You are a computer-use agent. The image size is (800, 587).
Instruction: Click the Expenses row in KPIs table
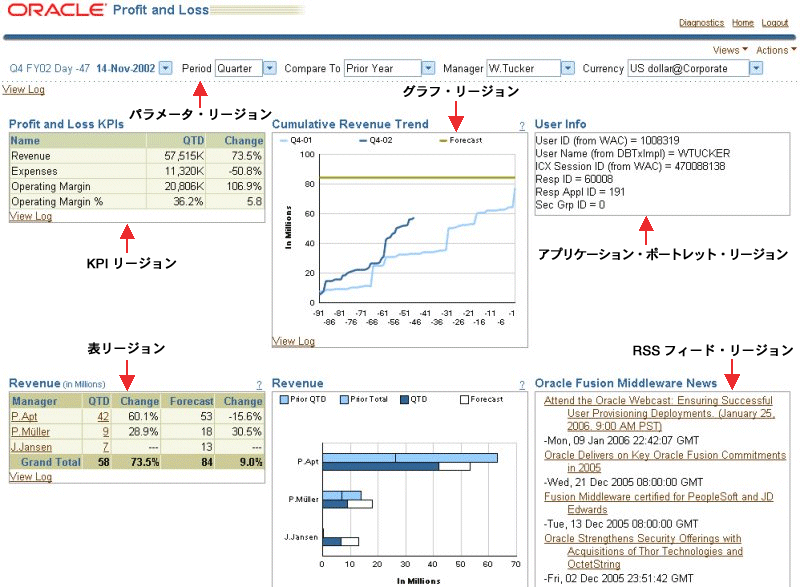(137, 171)
